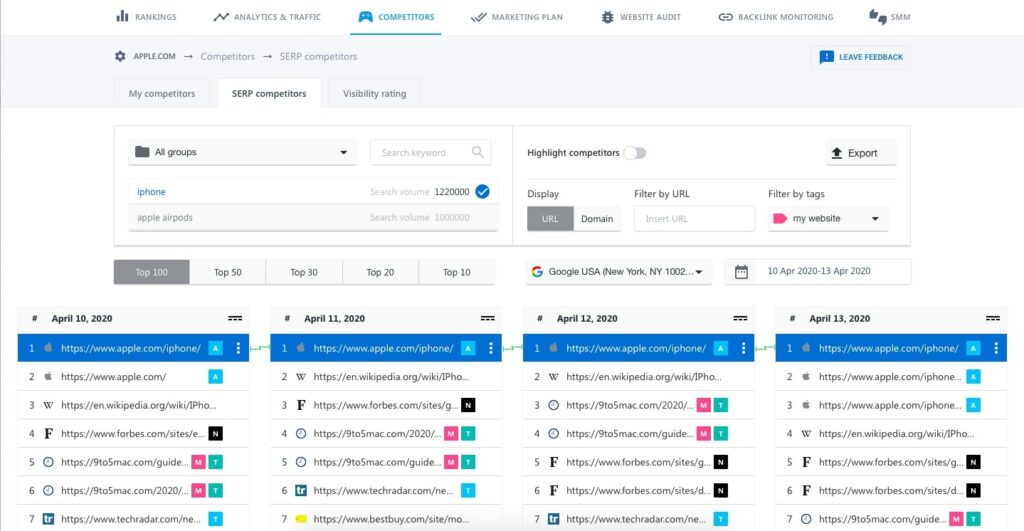Switch to My competitors tab
This screenshot has height=531, width=1024.
[x=162, y=93]
